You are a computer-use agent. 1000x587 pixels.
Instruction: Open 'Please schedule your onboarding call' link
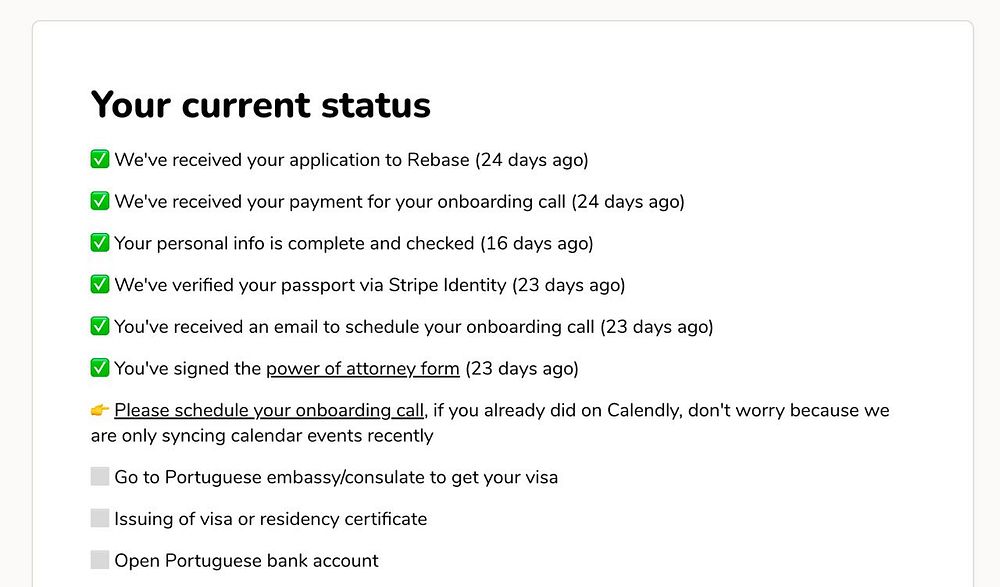(x=270, y=411)
